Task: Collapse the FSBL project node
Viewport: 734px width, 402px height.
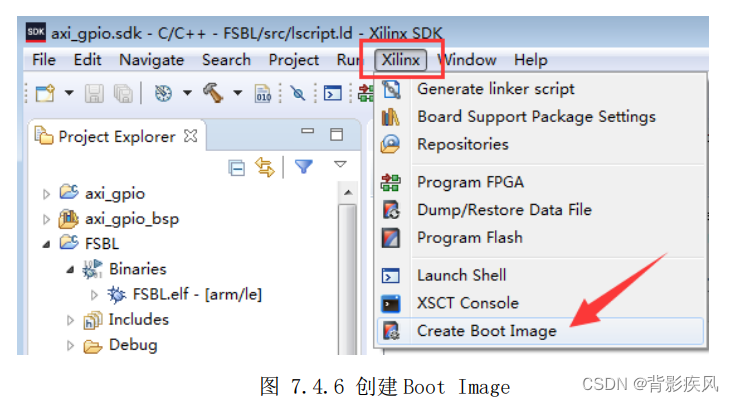Action: (x=46, y=244)
